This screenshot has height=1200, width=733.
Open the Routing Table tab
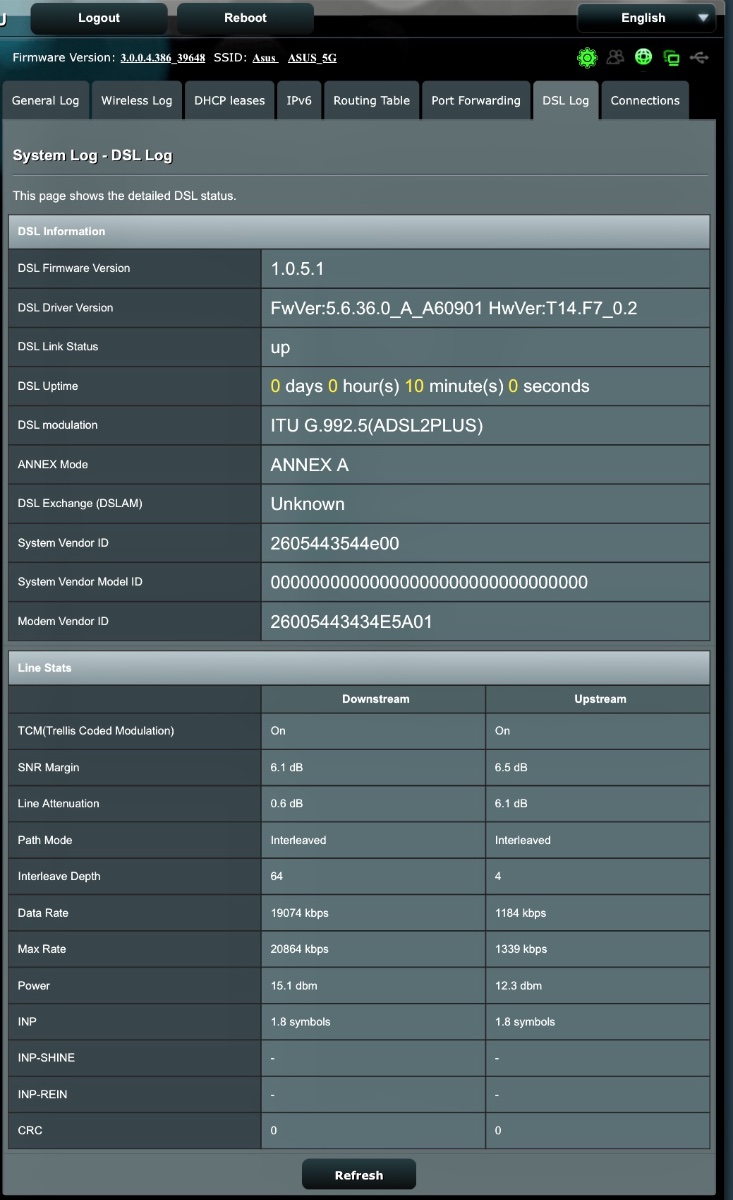coord(372,101)
